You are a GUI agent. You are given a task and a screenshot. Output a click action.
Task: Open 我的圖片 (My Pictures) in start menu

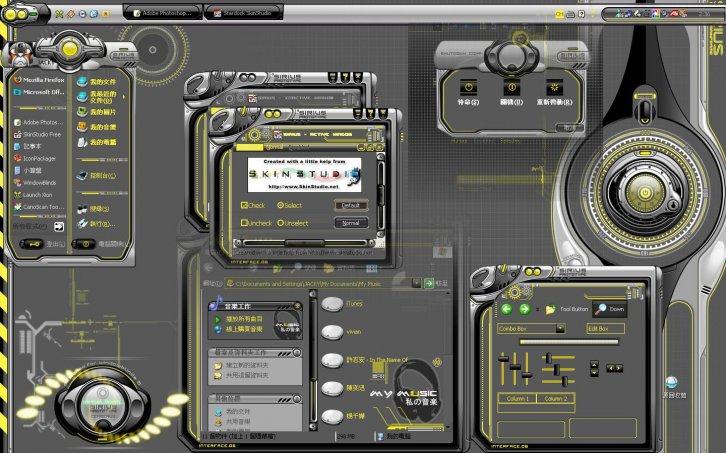[97, 112]
